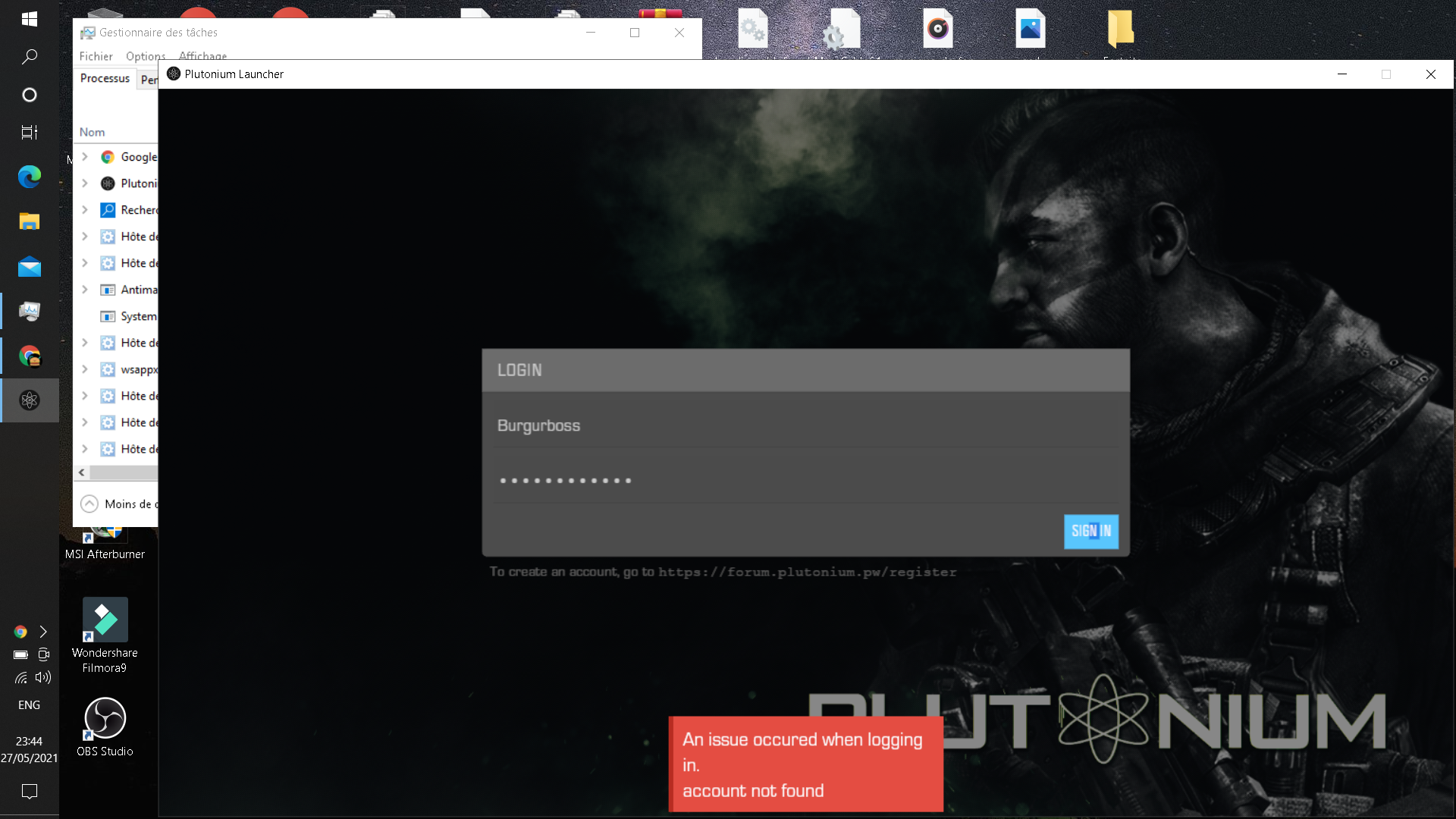Switch to Task Manager taskbar icon
The width and height of the screenshot is (1456, 819).
(30, 311)
